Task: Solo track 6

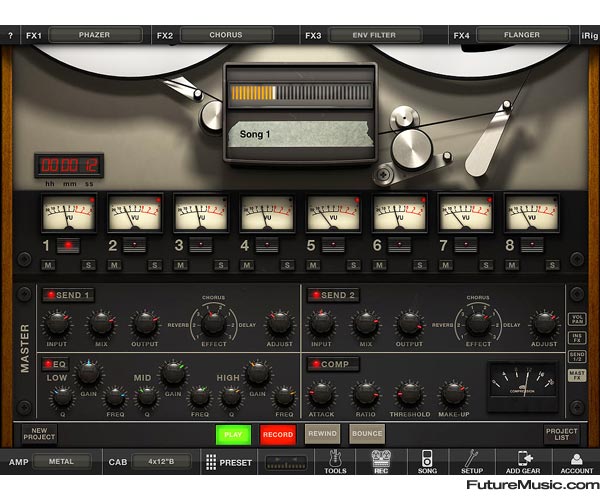Action: click(x=420, y=265)
